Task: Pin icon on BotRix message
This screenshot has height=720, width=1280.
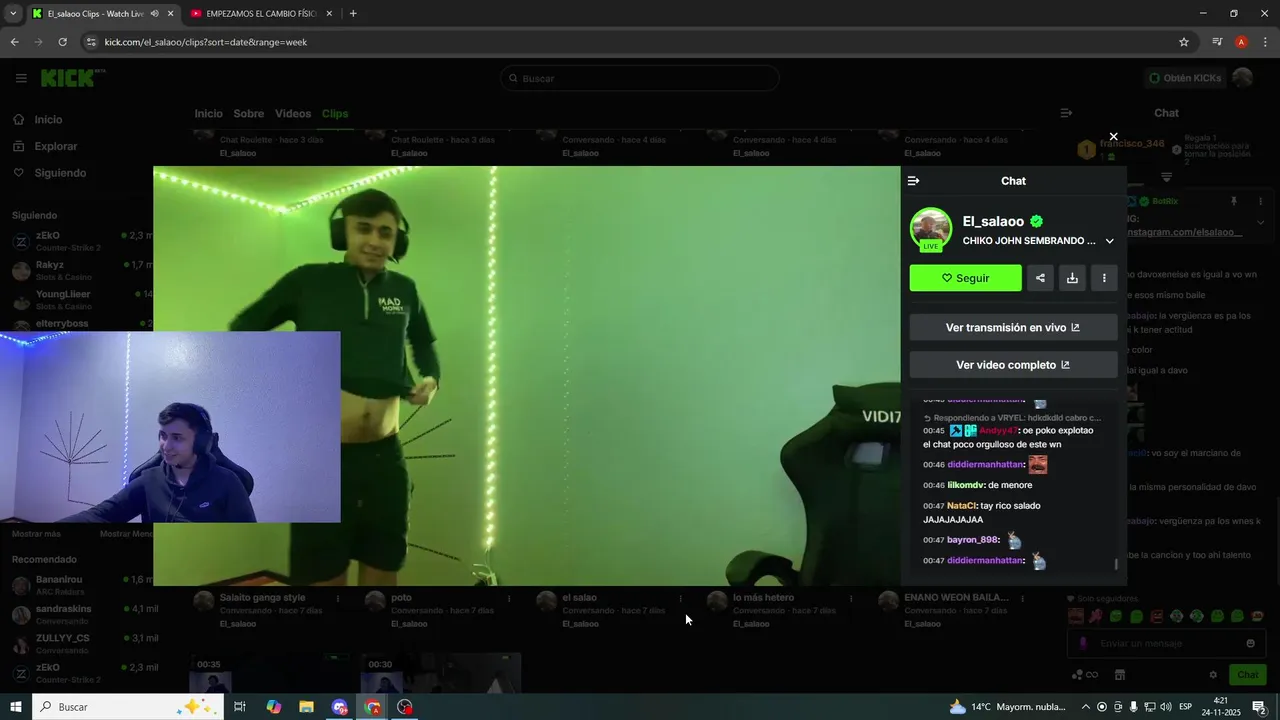Action: [1234, 201]
